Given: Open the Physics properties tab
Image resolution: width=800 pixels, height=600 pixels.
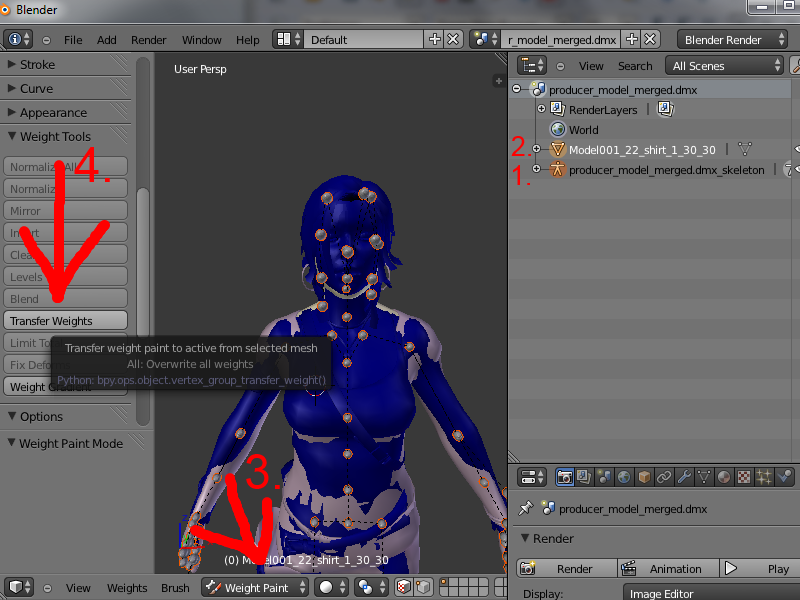Looking at the screenshot, I should tap(784, 477).
